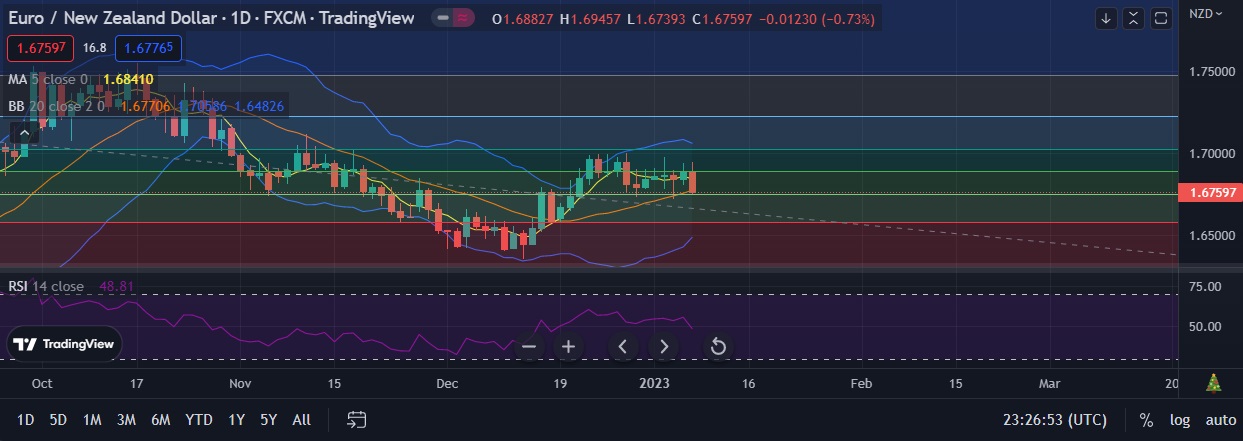
Task: Select the 1M time range
Action: [x=92, y=420]
